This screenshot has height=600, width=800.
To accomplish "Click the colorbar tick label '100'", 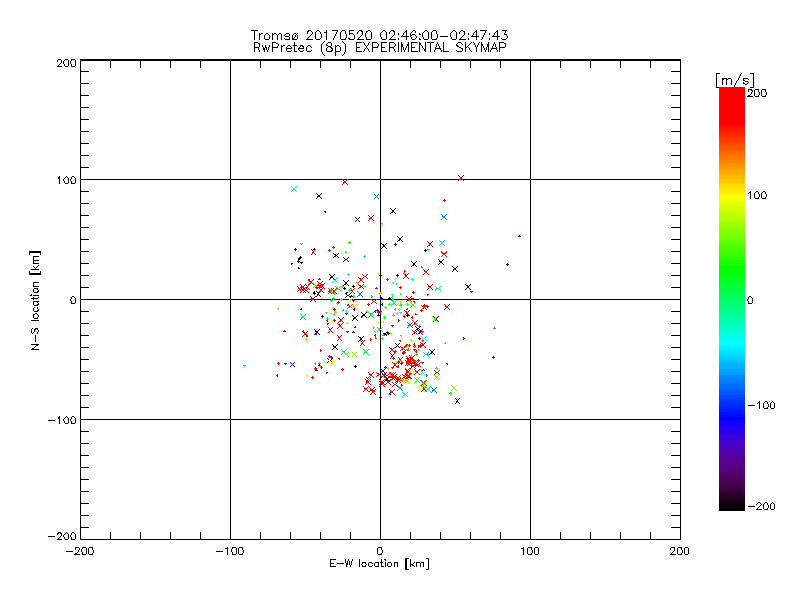I will [x=757, y=195].
